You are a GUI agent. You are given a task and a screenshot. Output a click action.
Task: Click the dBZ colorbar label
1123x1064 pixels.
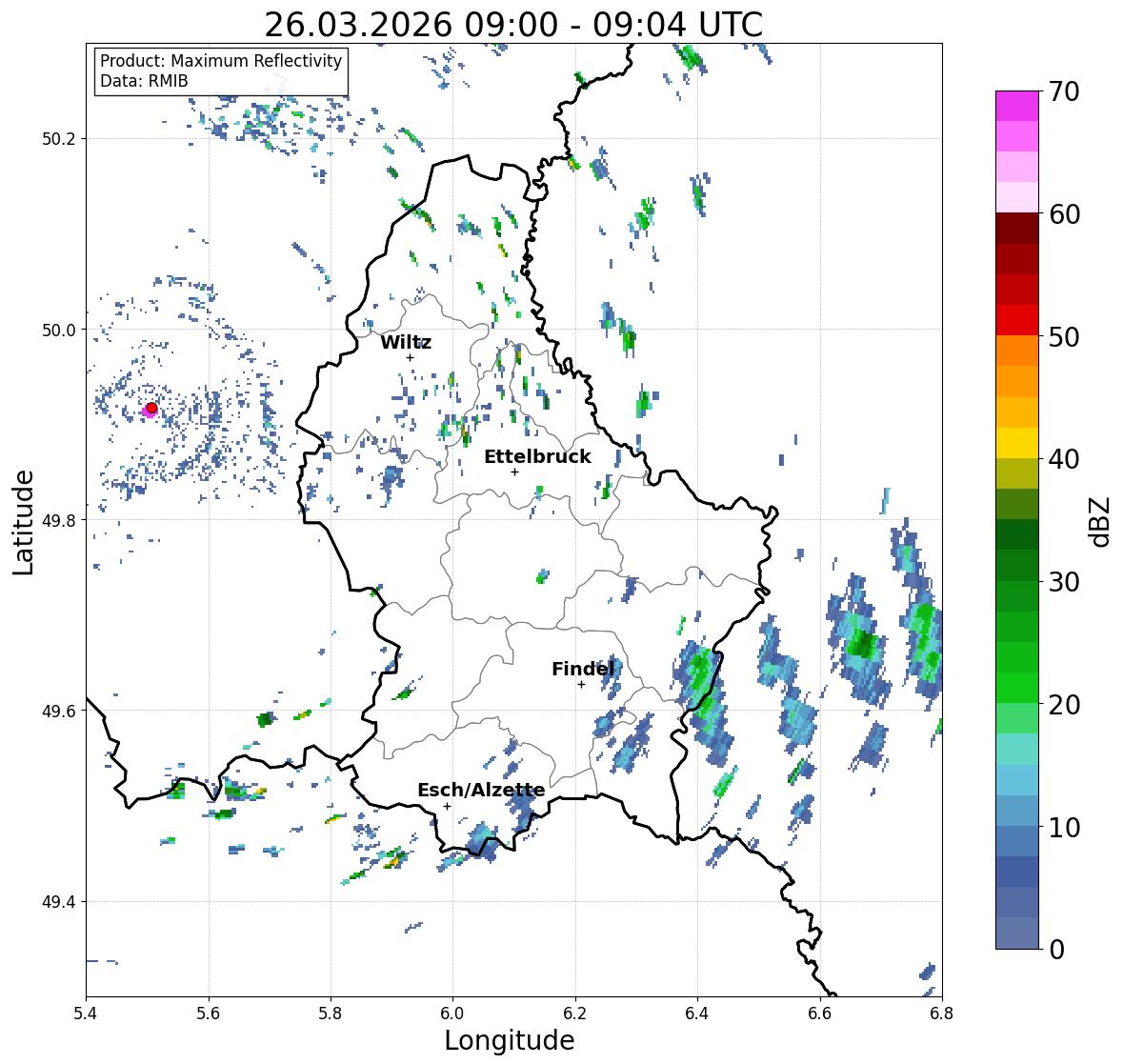tap(1101, 521)
